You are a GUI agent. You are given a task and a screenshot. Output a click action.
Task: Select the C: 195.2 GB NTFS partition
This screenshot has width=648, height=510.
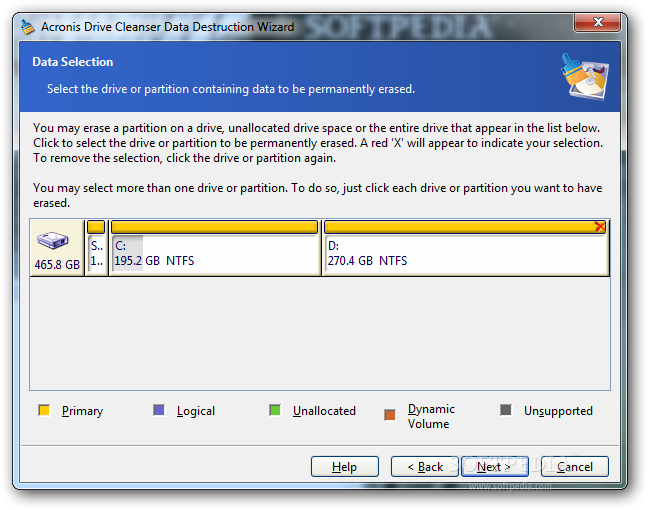point(214,248)
